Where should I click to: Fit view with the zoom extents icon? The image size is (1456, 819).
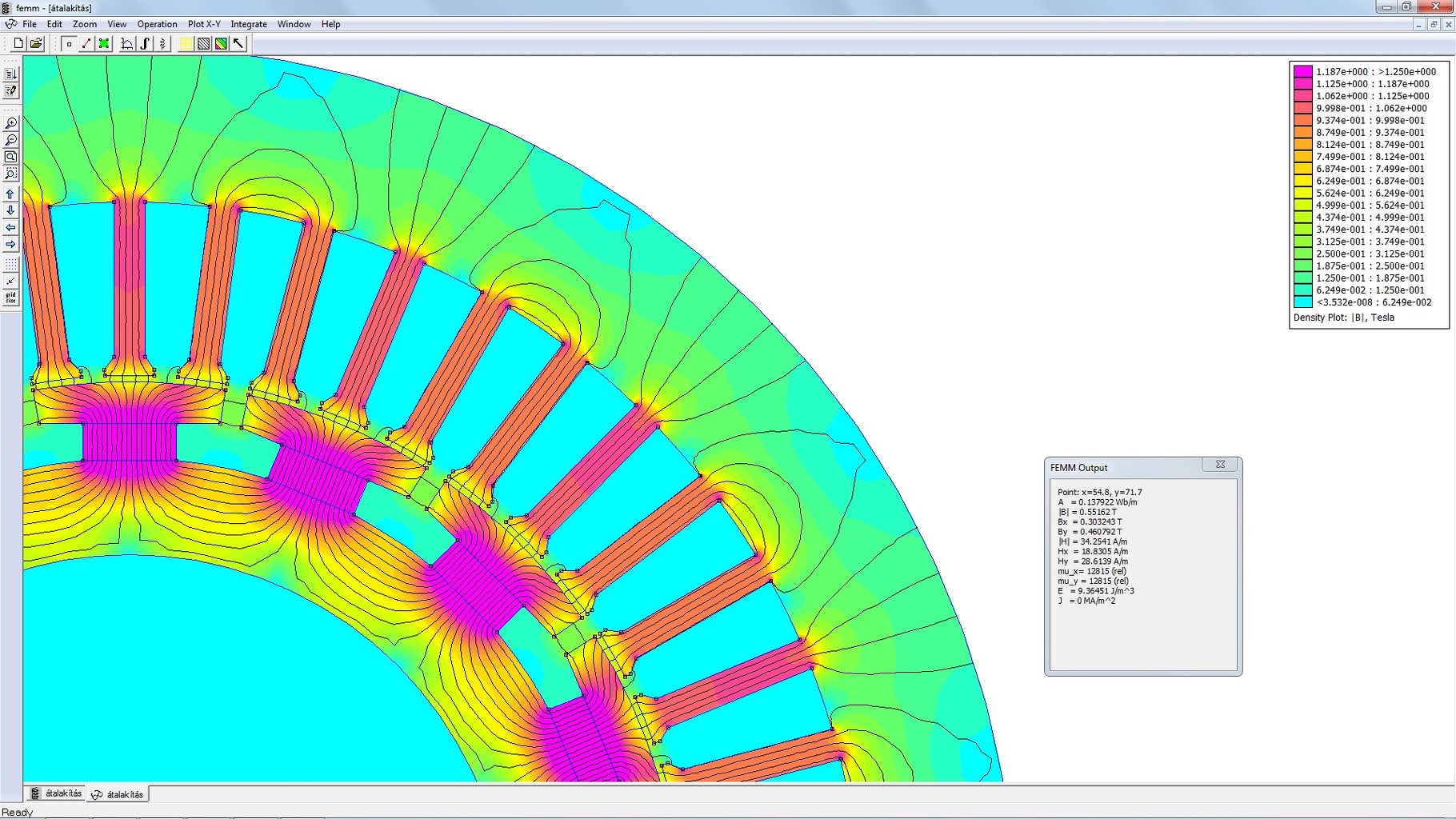pos(10,157)
